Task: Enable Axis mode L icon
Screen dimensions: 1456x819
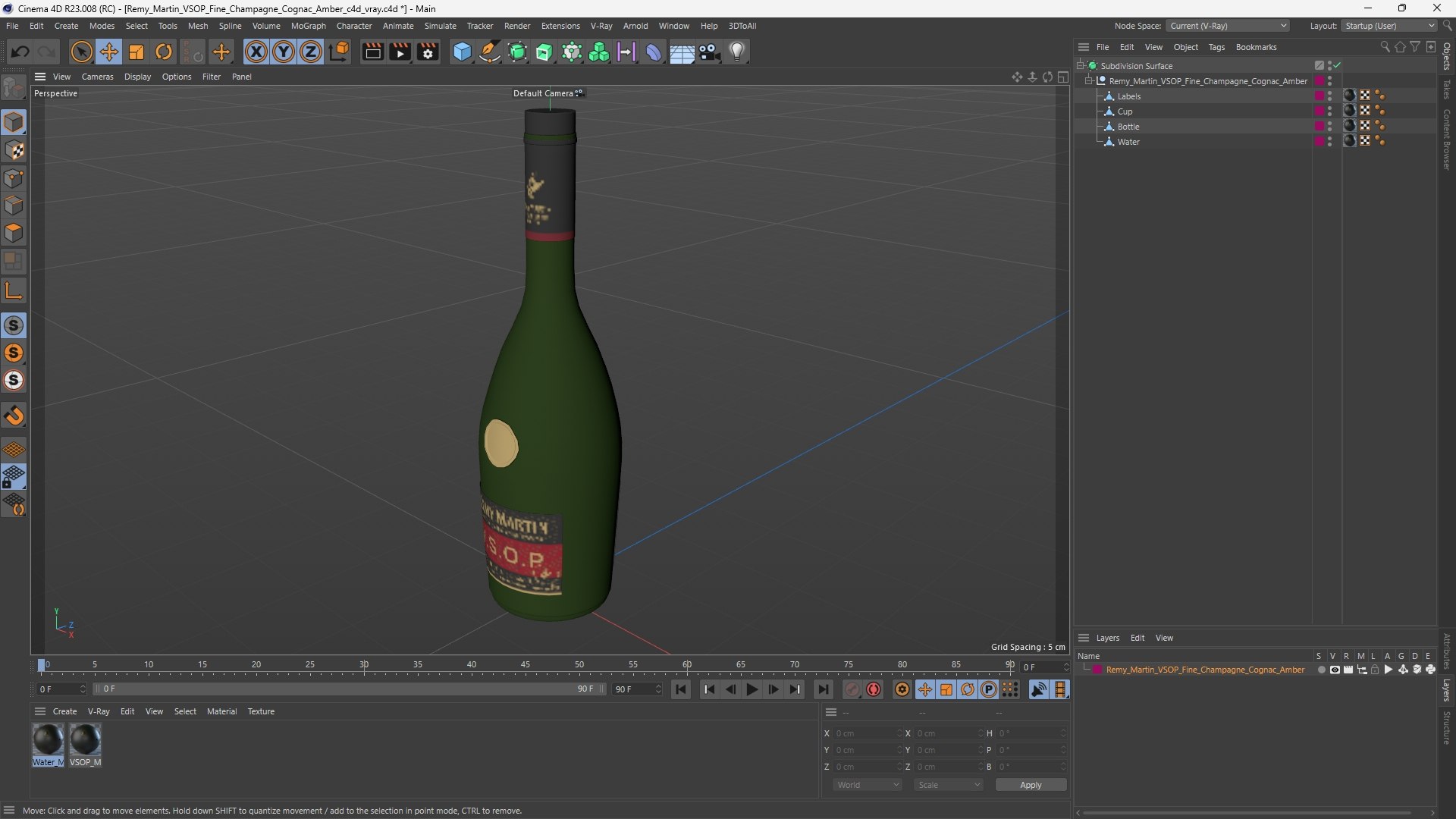Action: 14,290
